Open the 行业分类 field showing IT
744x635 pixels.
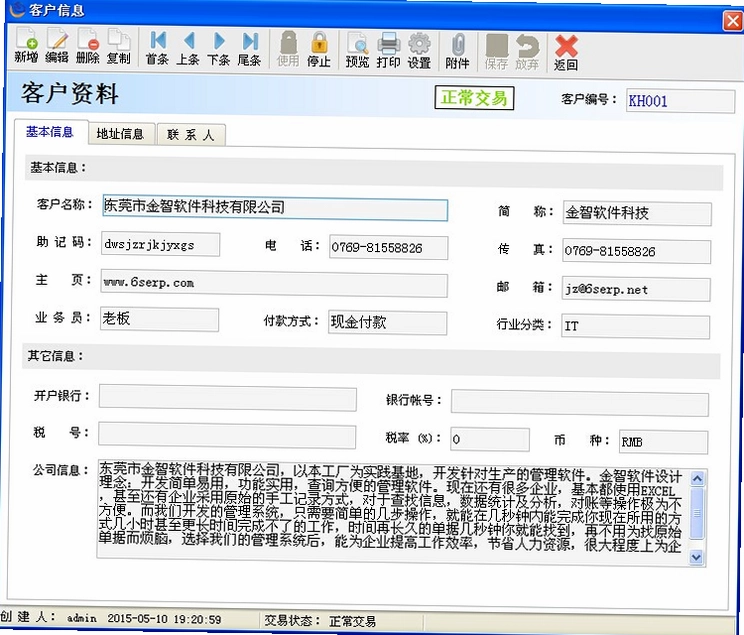tap(635, 327)
